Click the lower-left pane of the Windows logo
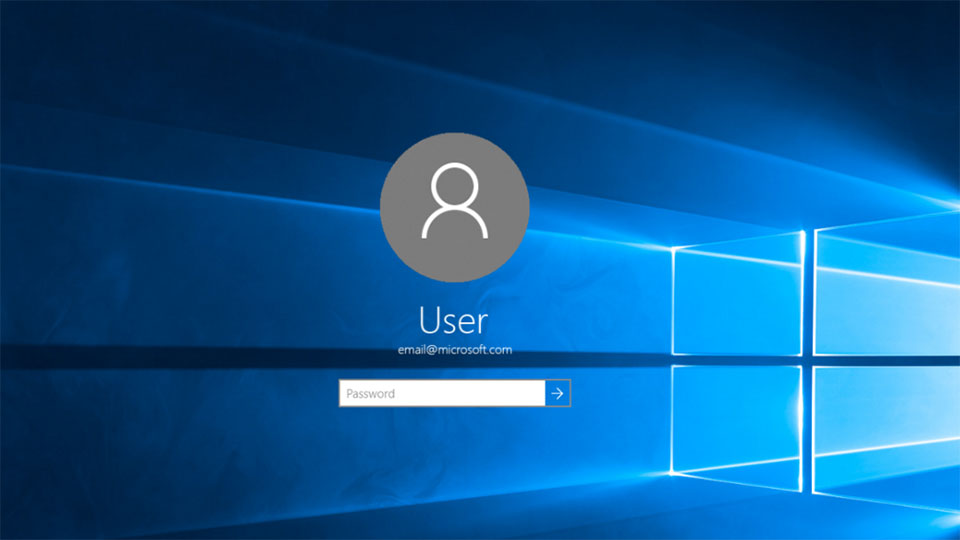The image size is (960, 540). 737,427
